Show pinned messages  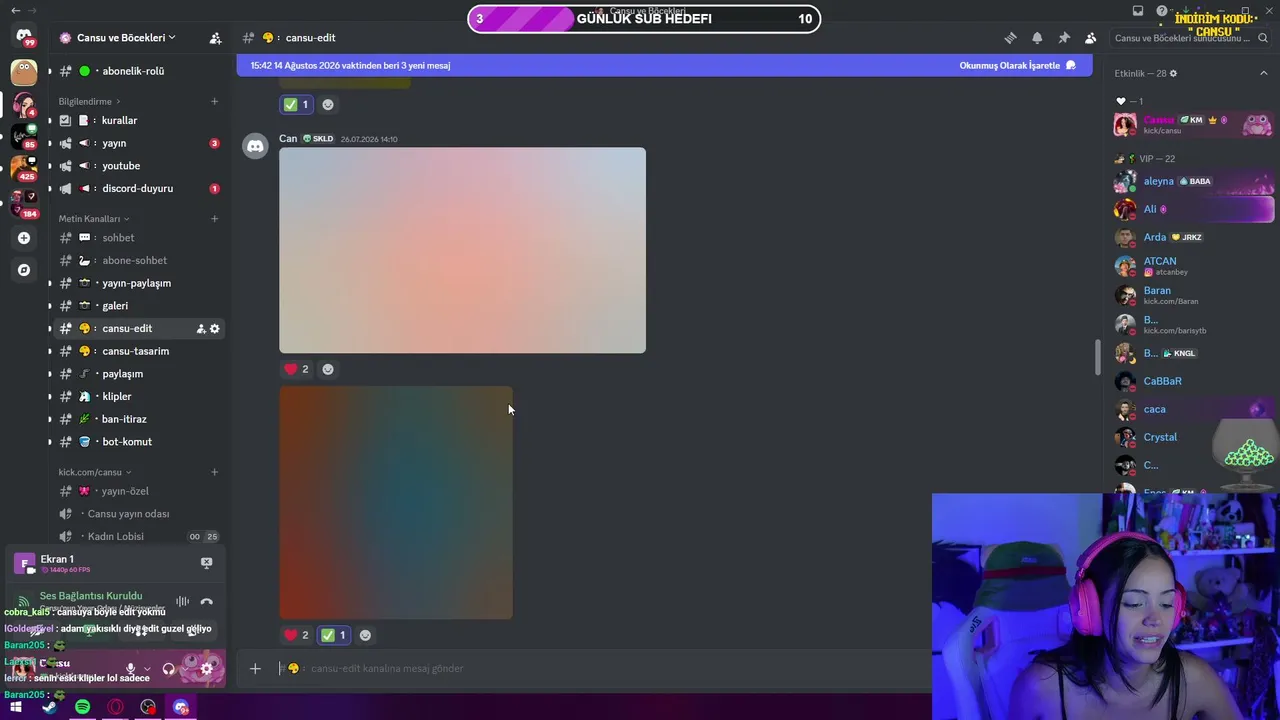point(1064,38)
